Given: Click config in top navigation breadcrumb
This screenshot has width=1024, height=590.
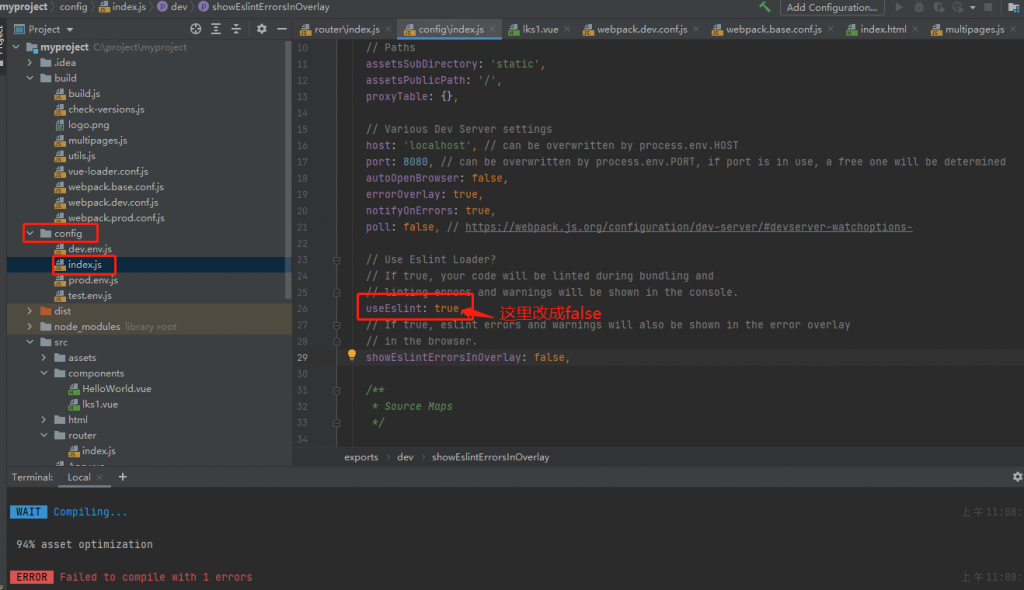Looking at the screenshot, I should pos(73,7).
